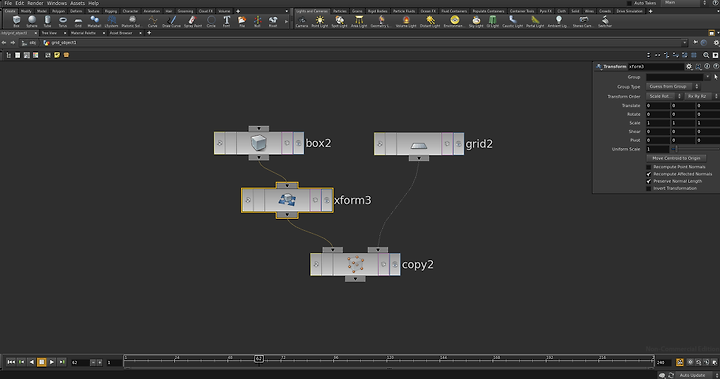Go to the obj path level
The width and height of the screenshot is (720, 379).
coord(30,43)
